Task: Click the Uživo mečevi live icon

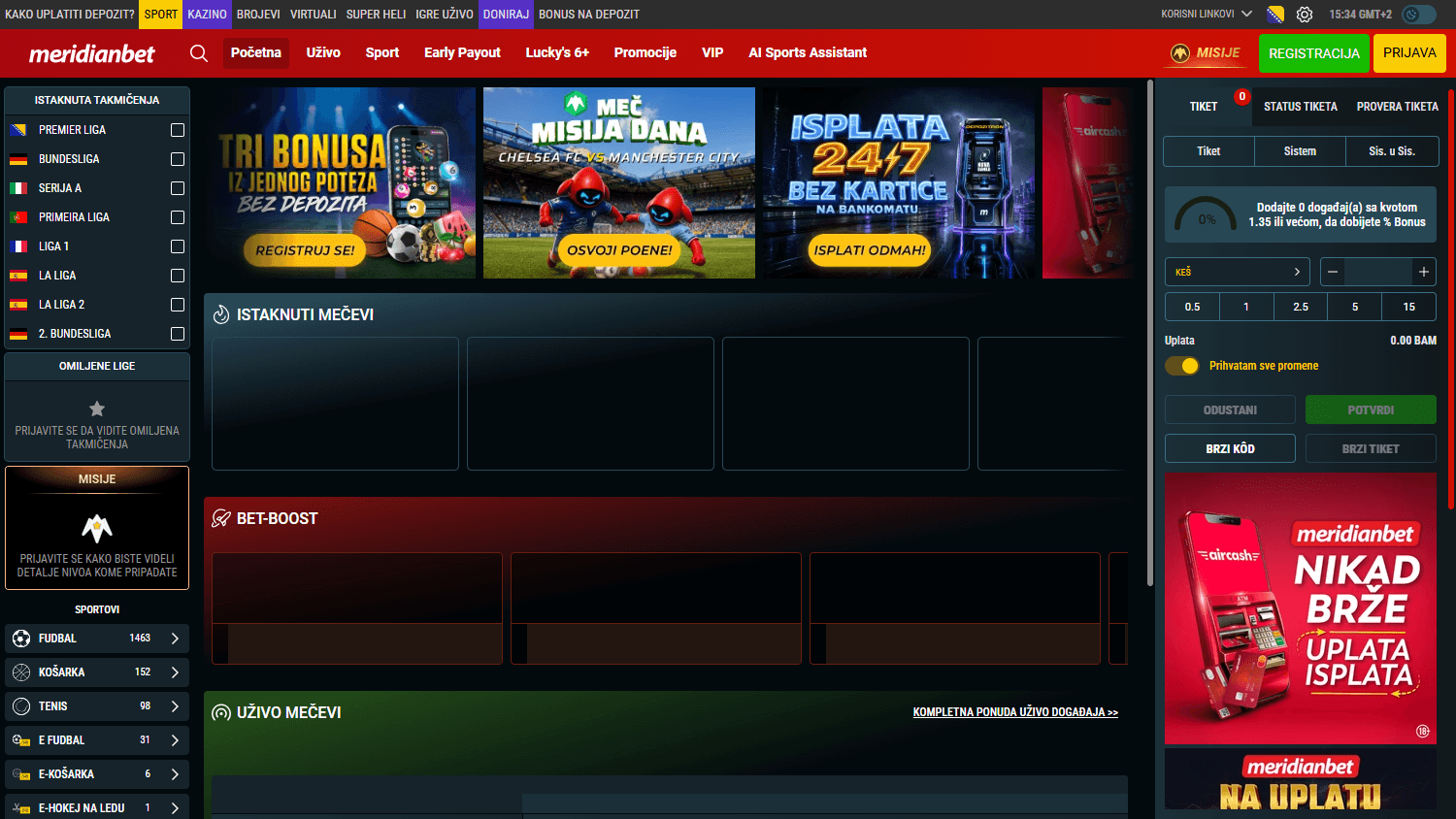Action: click(221, 712)
